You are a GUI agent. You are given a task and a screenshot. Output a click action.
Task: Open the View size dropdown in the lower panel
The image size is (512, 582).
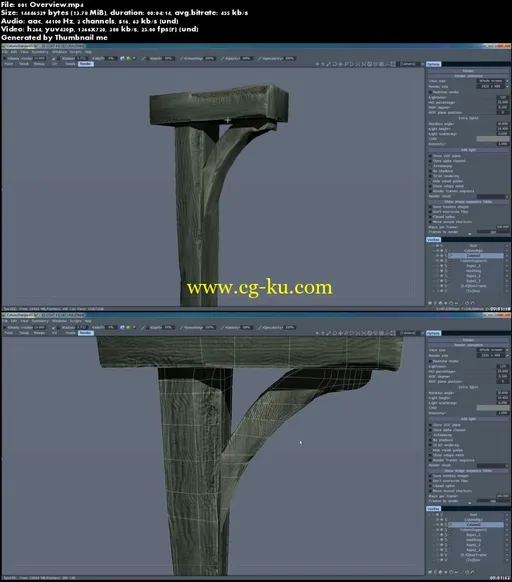[x=492, y=350]
